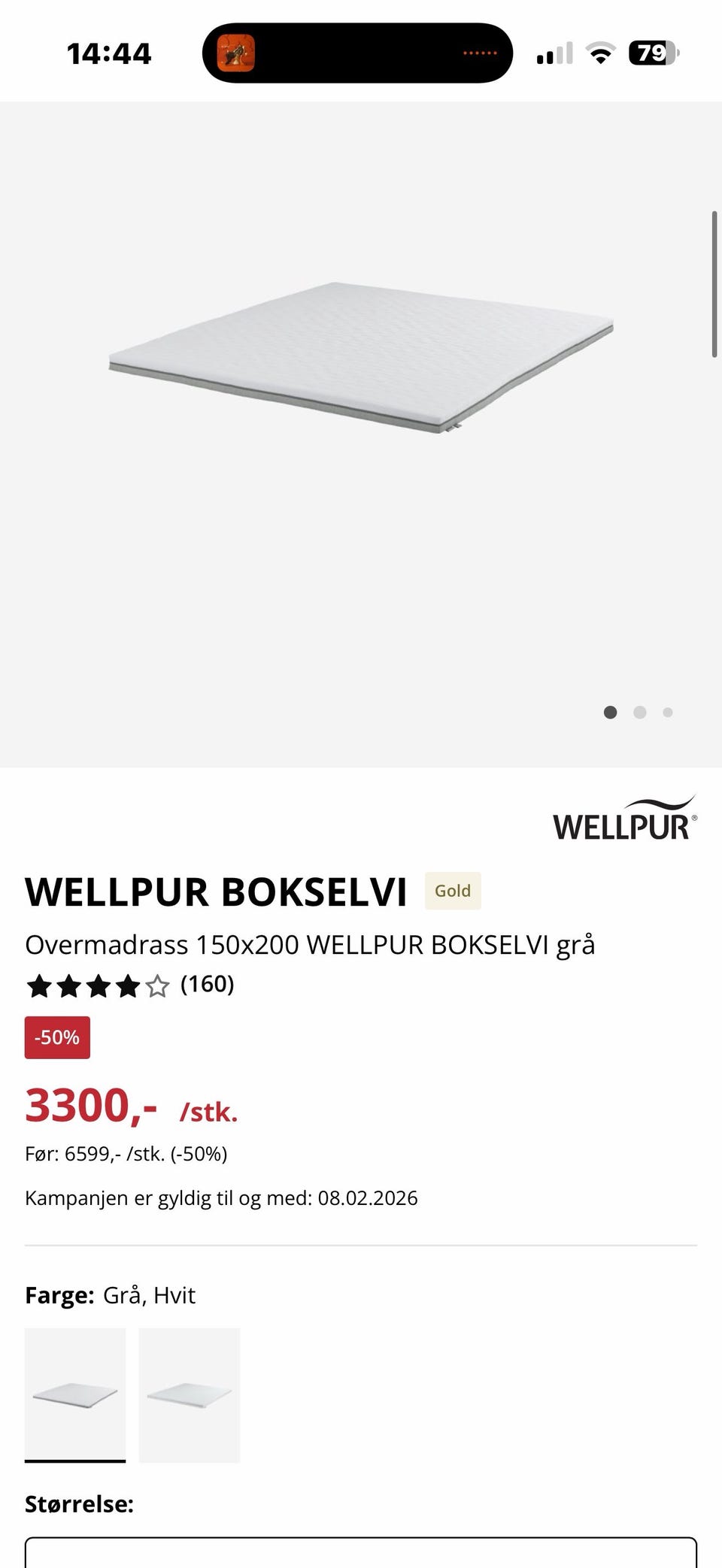Tap the empty fifth rating star
722x1568 pixels.
pyautogui.click(x=157, y=985)
